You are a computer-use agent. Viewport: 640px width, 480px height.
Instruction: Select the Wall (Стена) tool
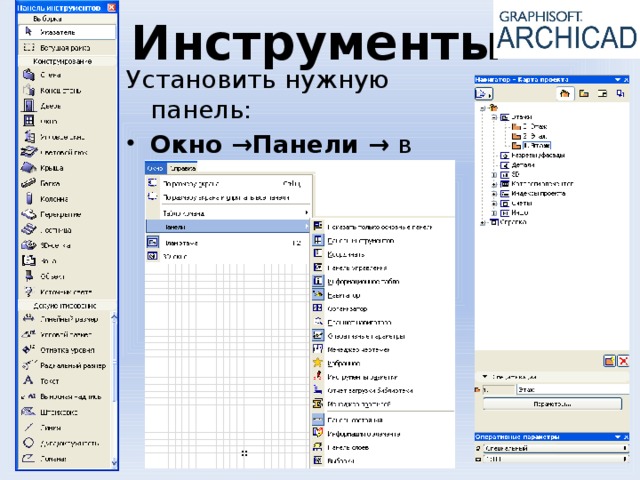(x=67, y=75)
